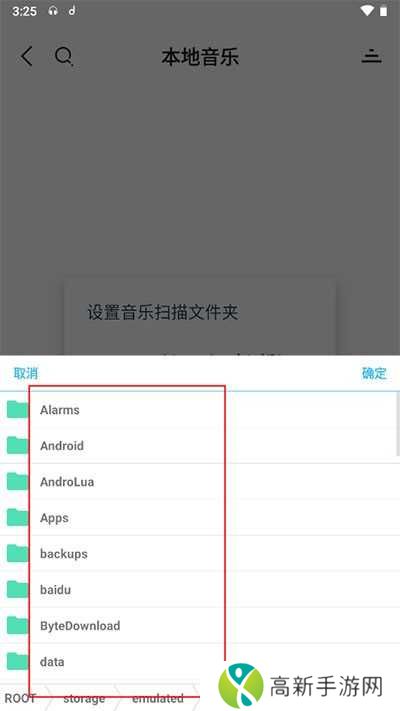
Task: Click 确定 to confirm folder
Action: (374, 374)
